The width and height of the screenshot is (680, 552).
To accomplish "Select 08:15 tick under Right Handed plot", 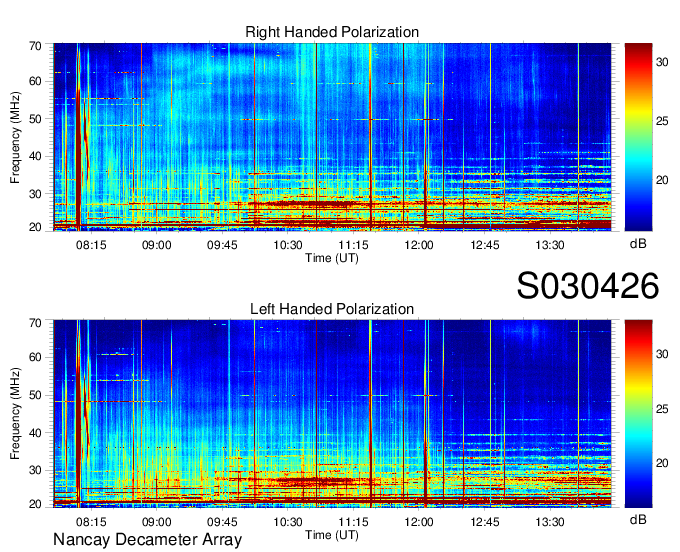I will coord(91,245).
